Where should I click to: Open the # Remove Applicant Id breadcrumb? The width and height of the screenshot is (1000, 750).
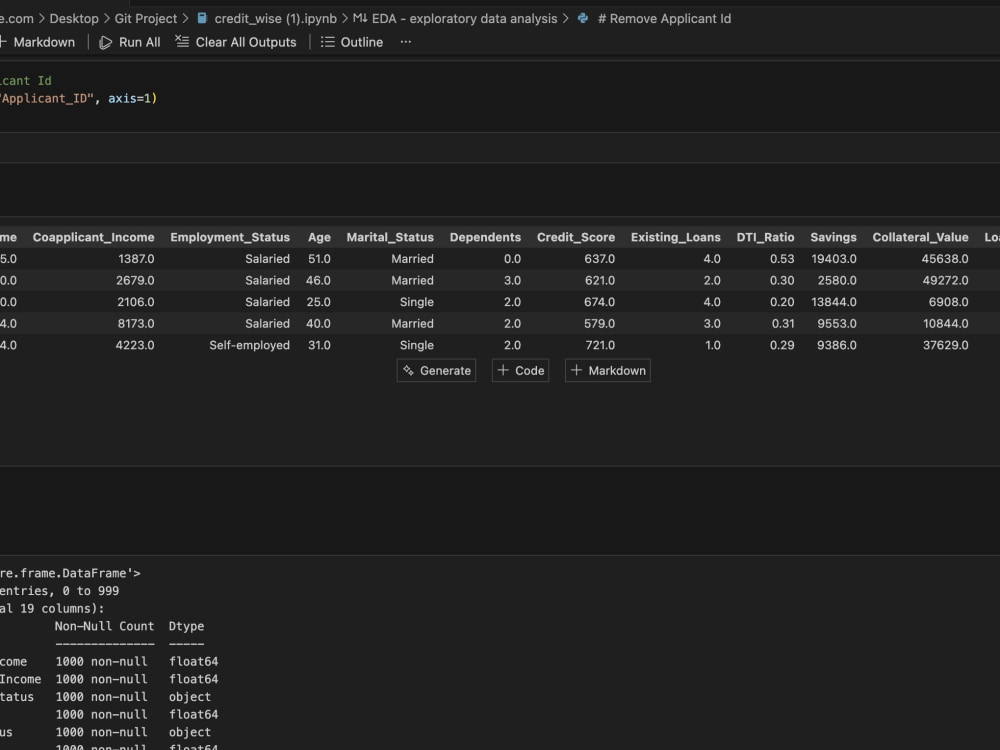coord(665,18)
